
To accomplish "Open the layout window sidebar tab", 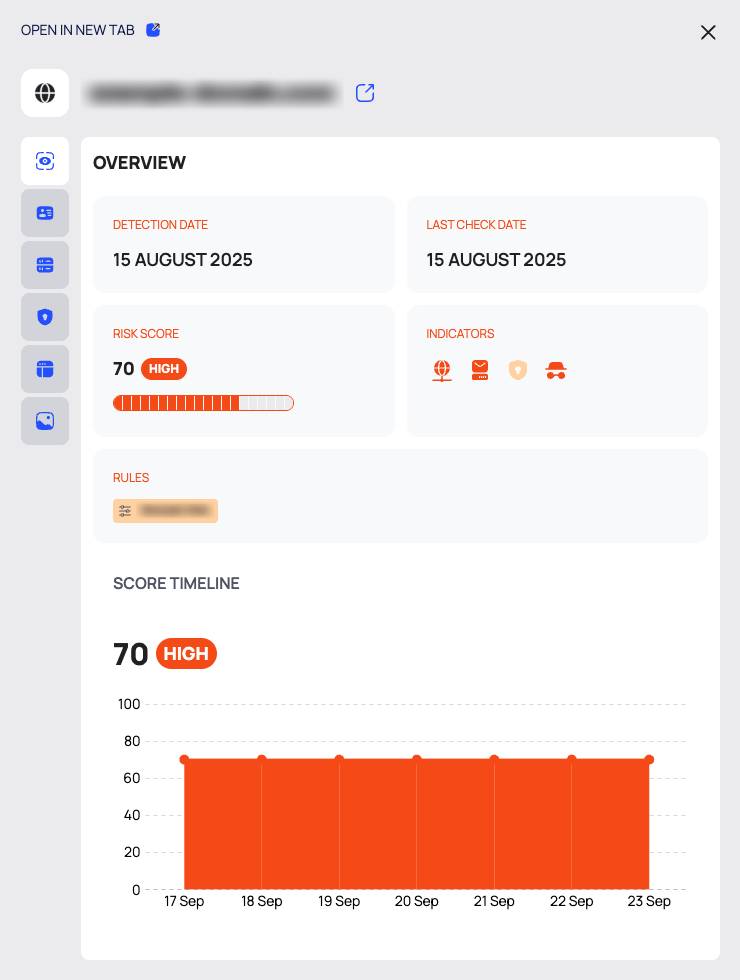I will click(45, 369).
